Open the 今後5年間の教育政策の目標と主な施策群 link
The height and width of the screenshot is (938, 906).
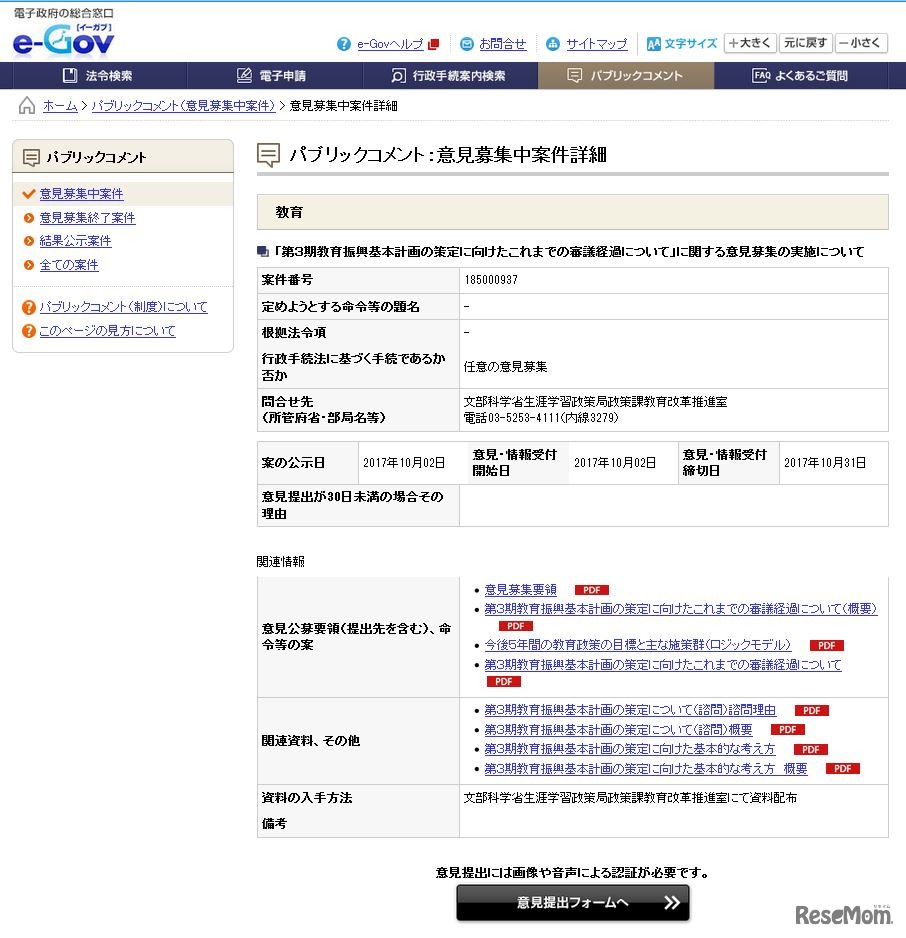point(637,645)
